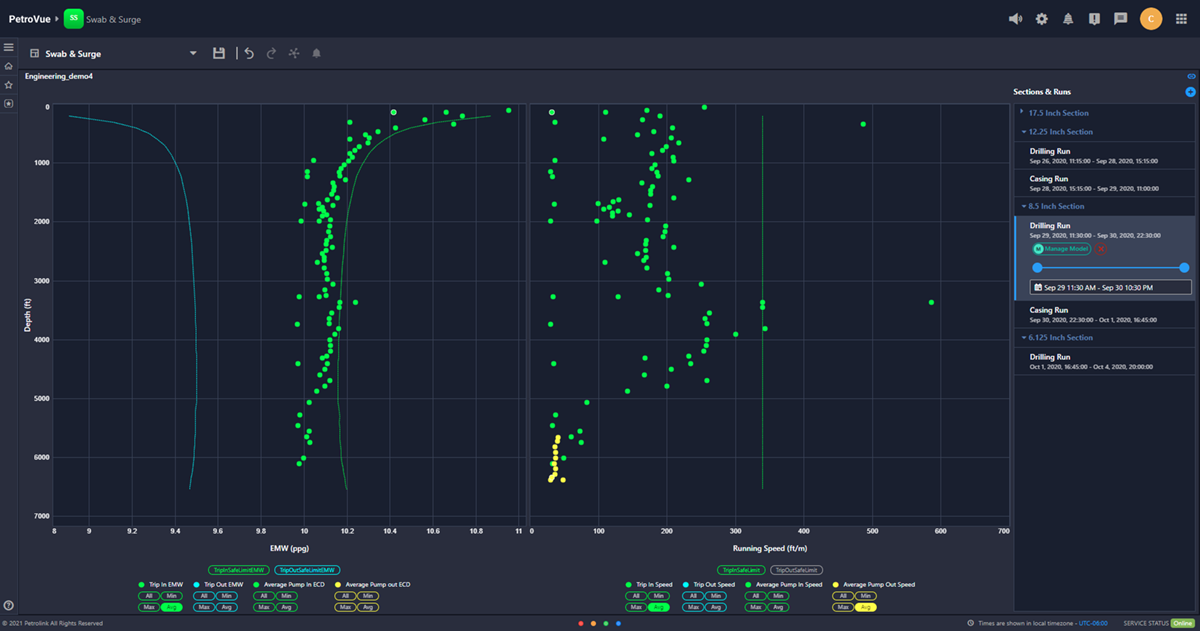Click the report issue bookmark icon
Screen dimensions: 1200x631
tap(1094, 18)
